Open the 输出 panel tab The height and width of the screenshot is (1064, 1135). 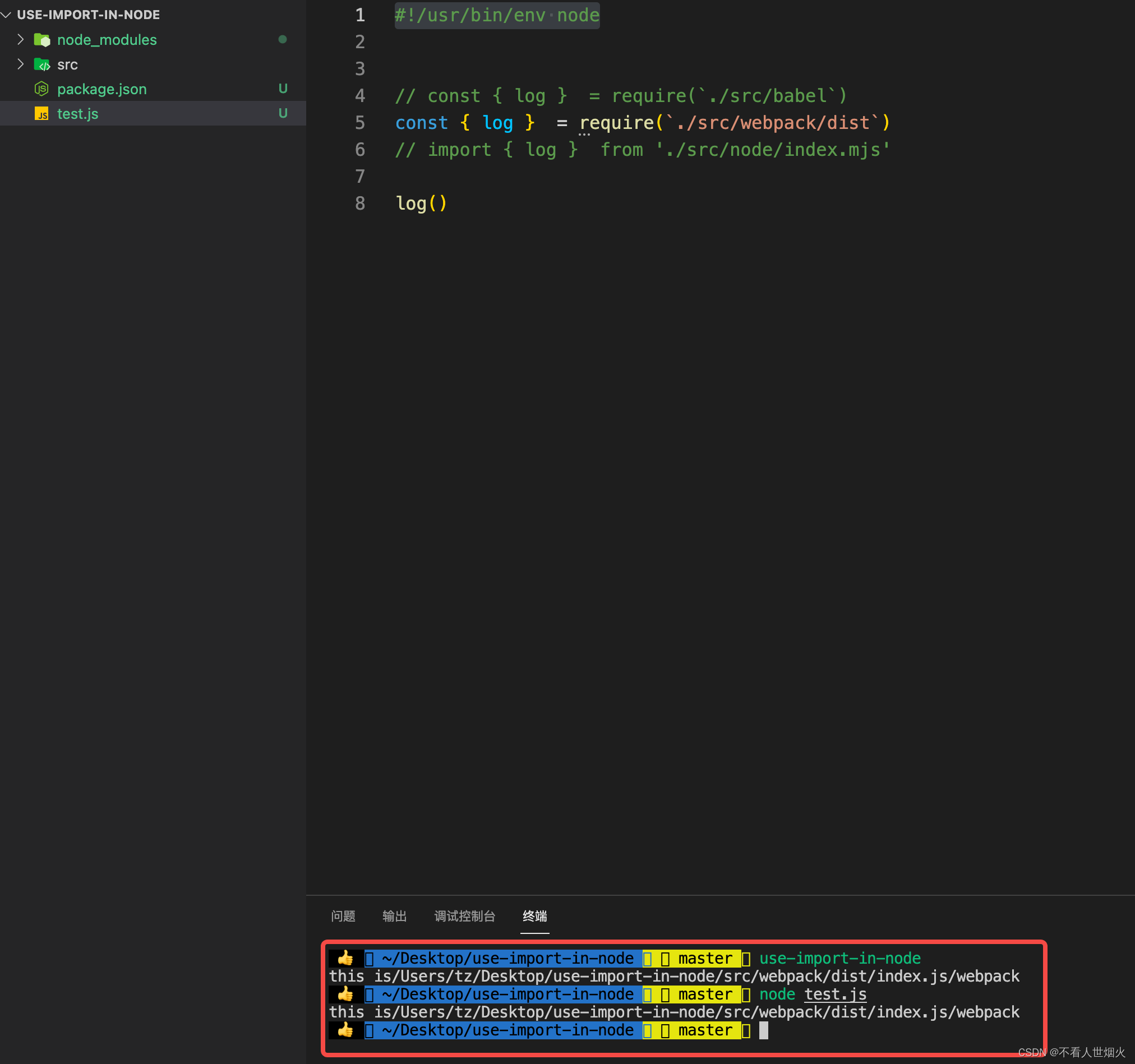395,916
